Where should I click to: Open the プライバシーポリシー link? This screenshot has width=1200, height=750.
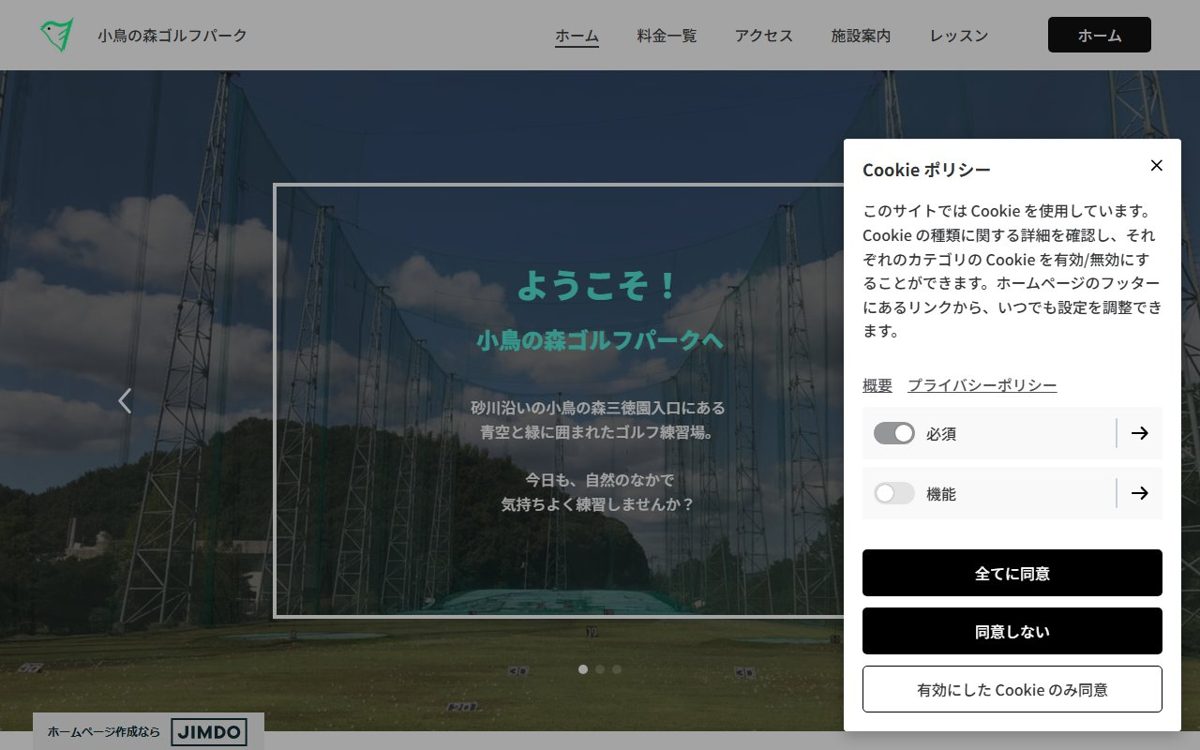pos(982,386)
